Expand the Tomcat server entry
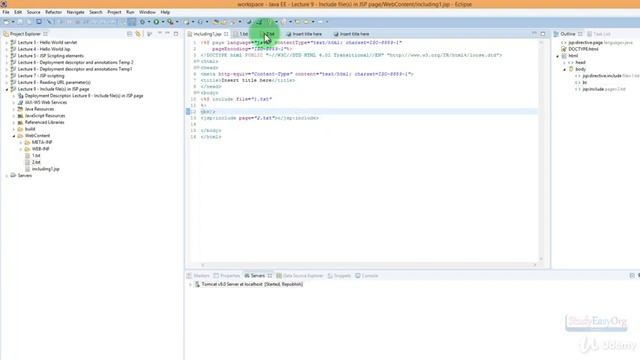This screenshot has height=360, width=640. [190, 284]
